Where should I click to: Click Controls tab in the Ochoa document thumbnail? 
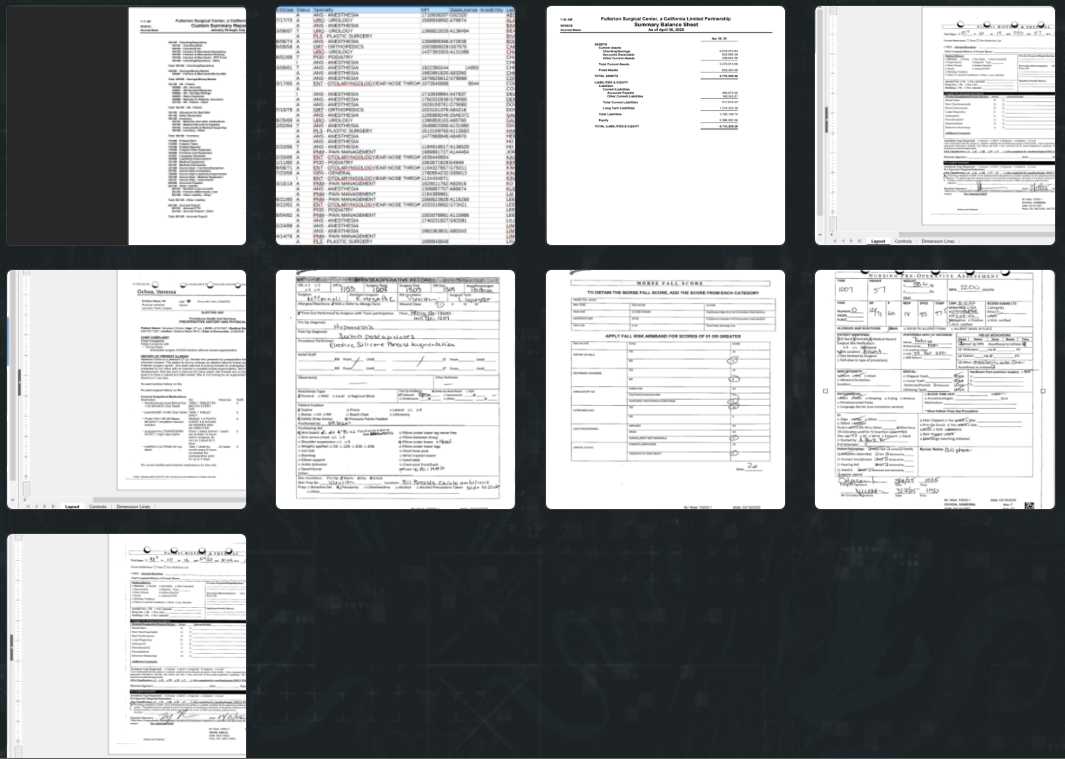click(98, 506)
